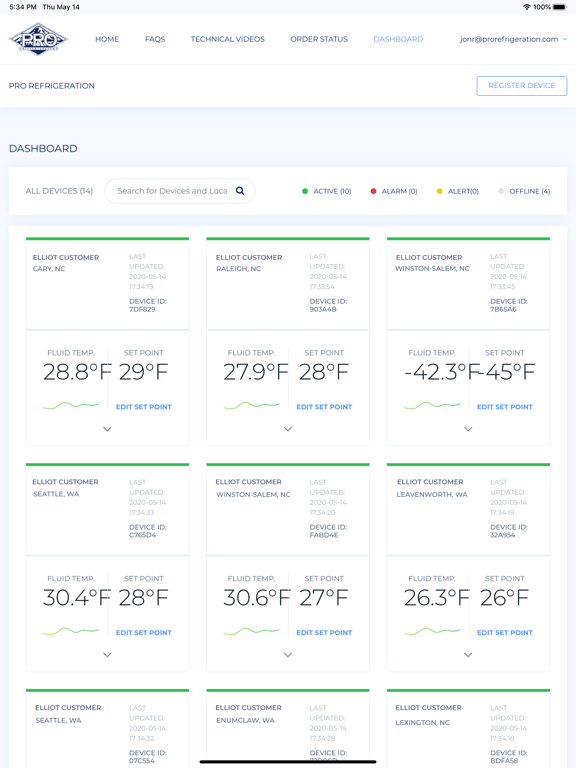Open the FAQs page
This screenshot has width=576, height=768.
coord(155,39)
